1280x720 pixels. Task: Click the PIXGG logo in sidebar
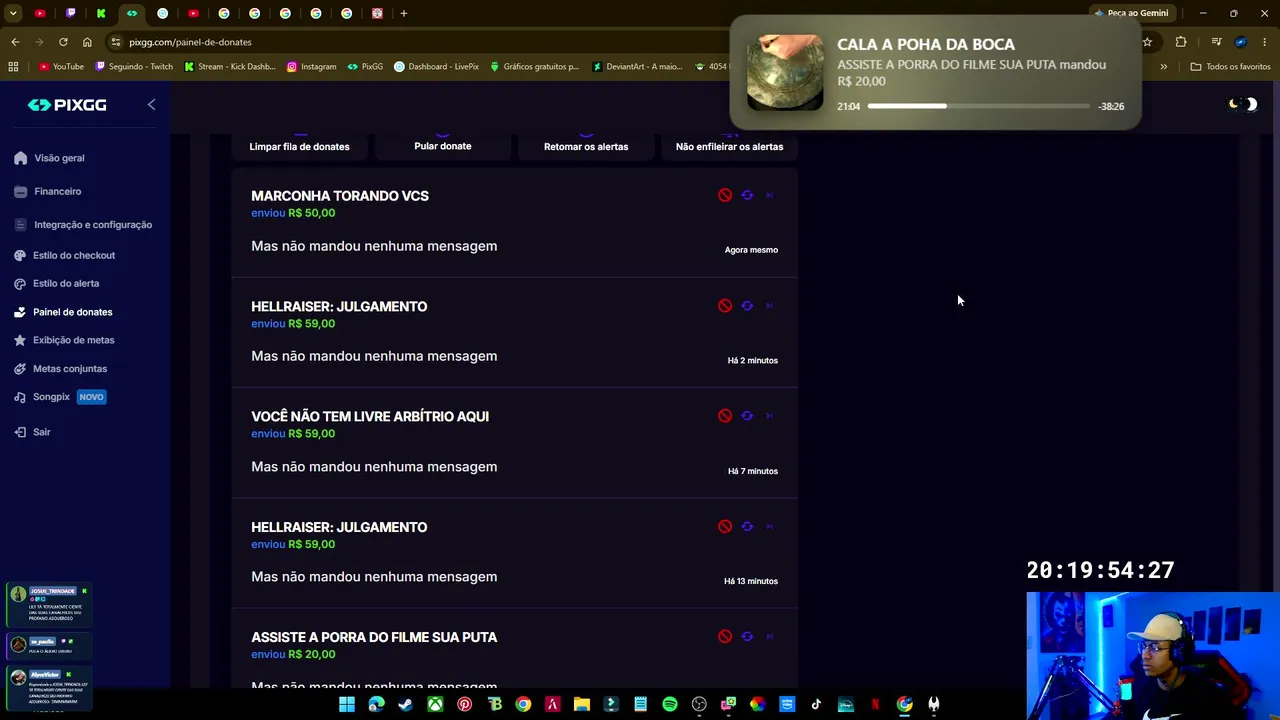coord(67,105)
